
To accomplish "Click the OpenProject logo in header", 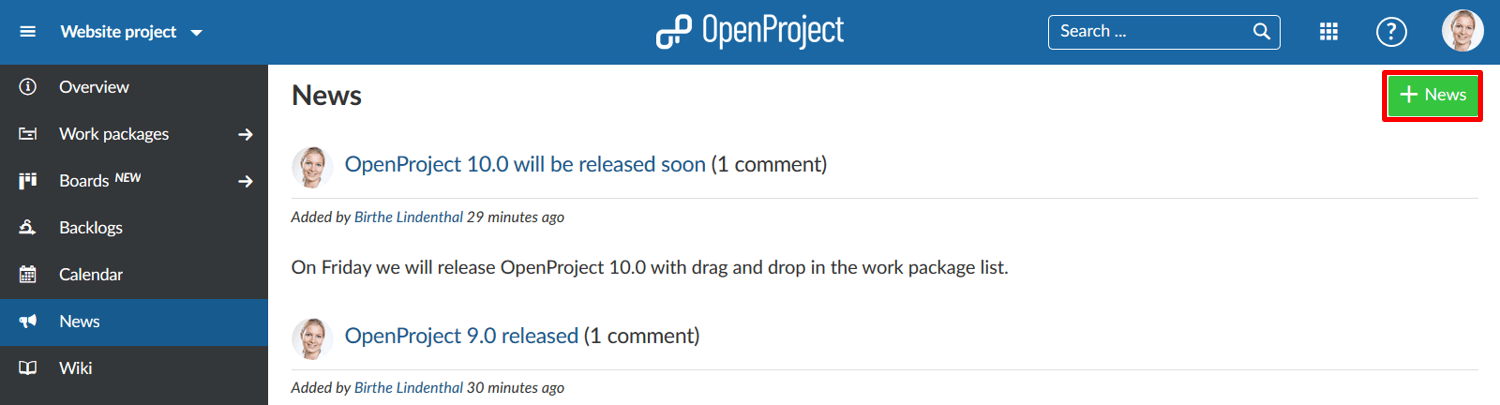I will coord(750,32).
